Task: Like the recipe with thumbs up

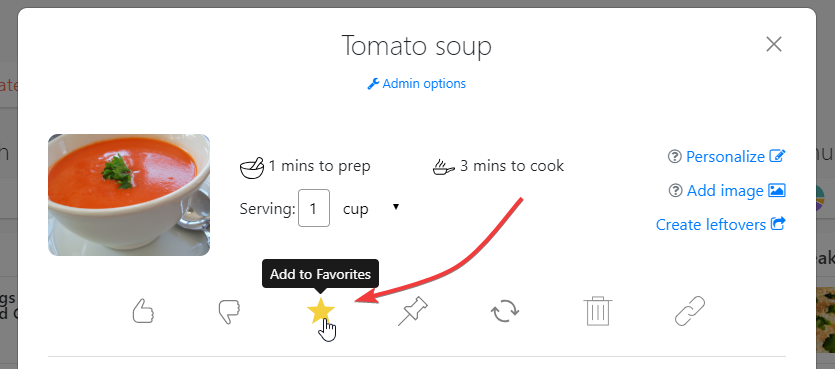Action: (x=143, y=311)
